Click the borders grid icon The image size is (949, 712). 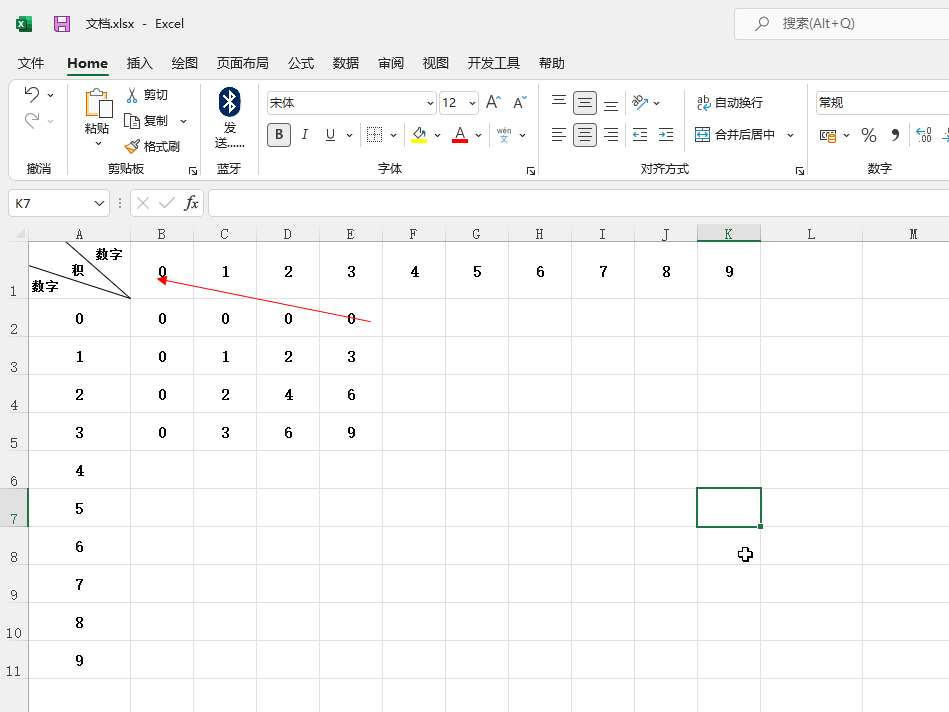point(375,134)
